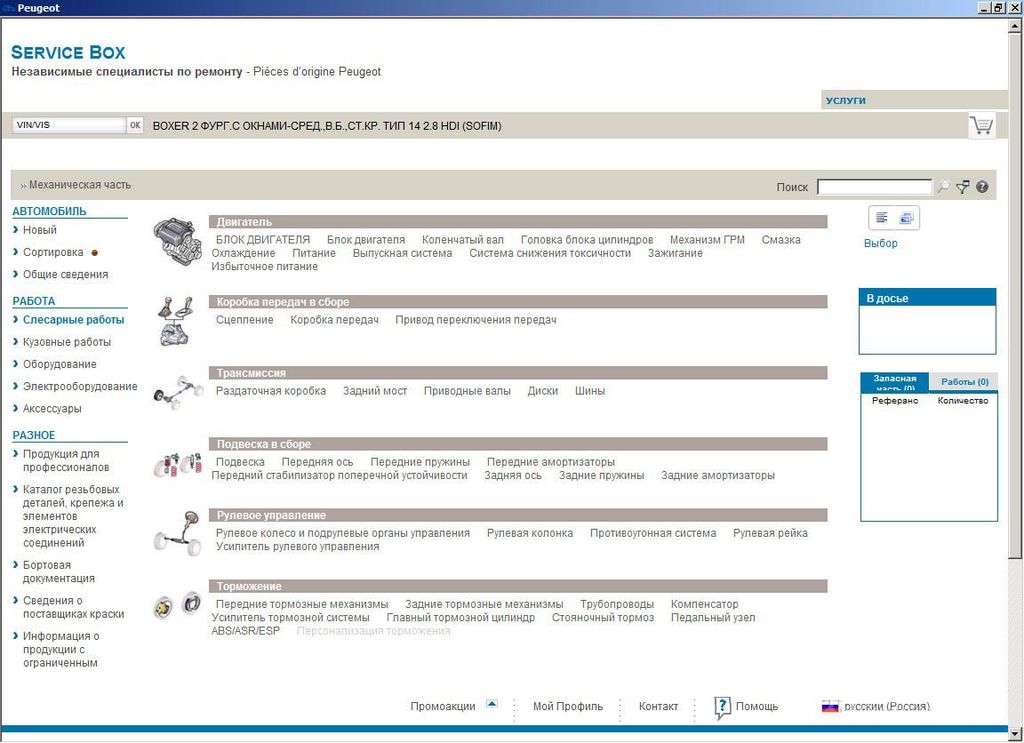Open the ABS/ASR/ESP link

click(x=245, y=631)
